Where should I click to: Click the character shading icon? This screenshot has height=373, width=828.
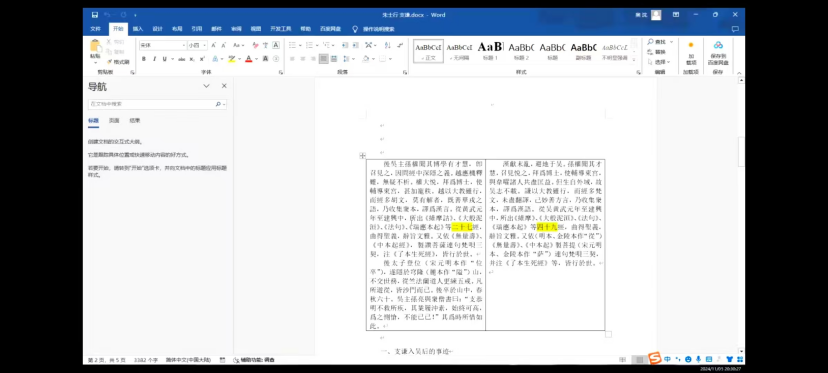tap(266, 59)
